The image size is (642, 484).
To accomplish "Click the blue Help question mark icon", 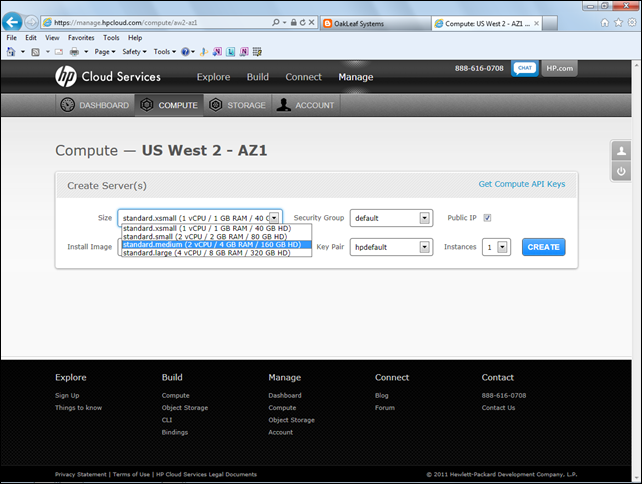I will 185,52.
